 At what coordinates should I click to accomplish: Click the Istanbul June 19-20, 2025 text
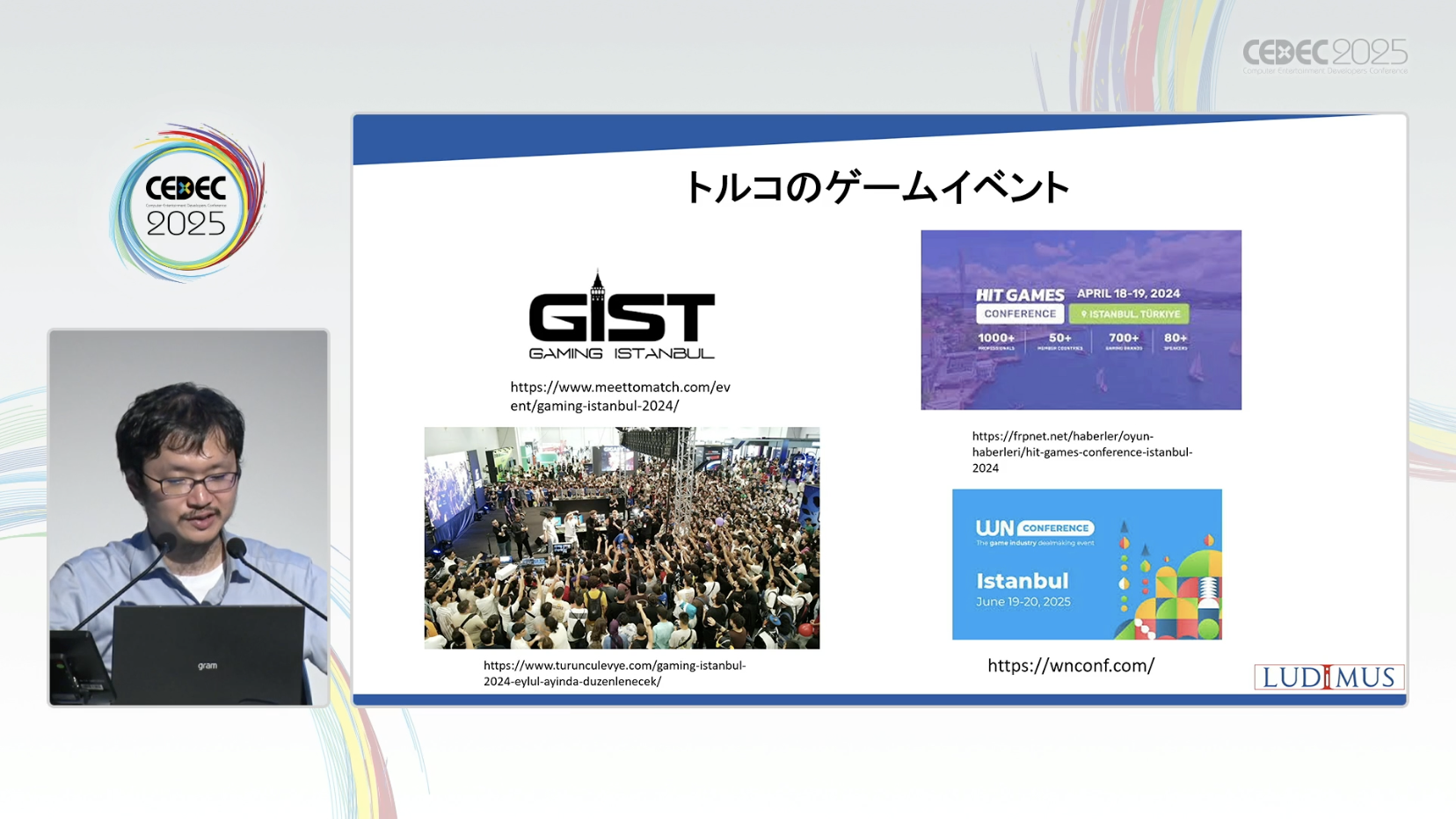click(1023, 590)
